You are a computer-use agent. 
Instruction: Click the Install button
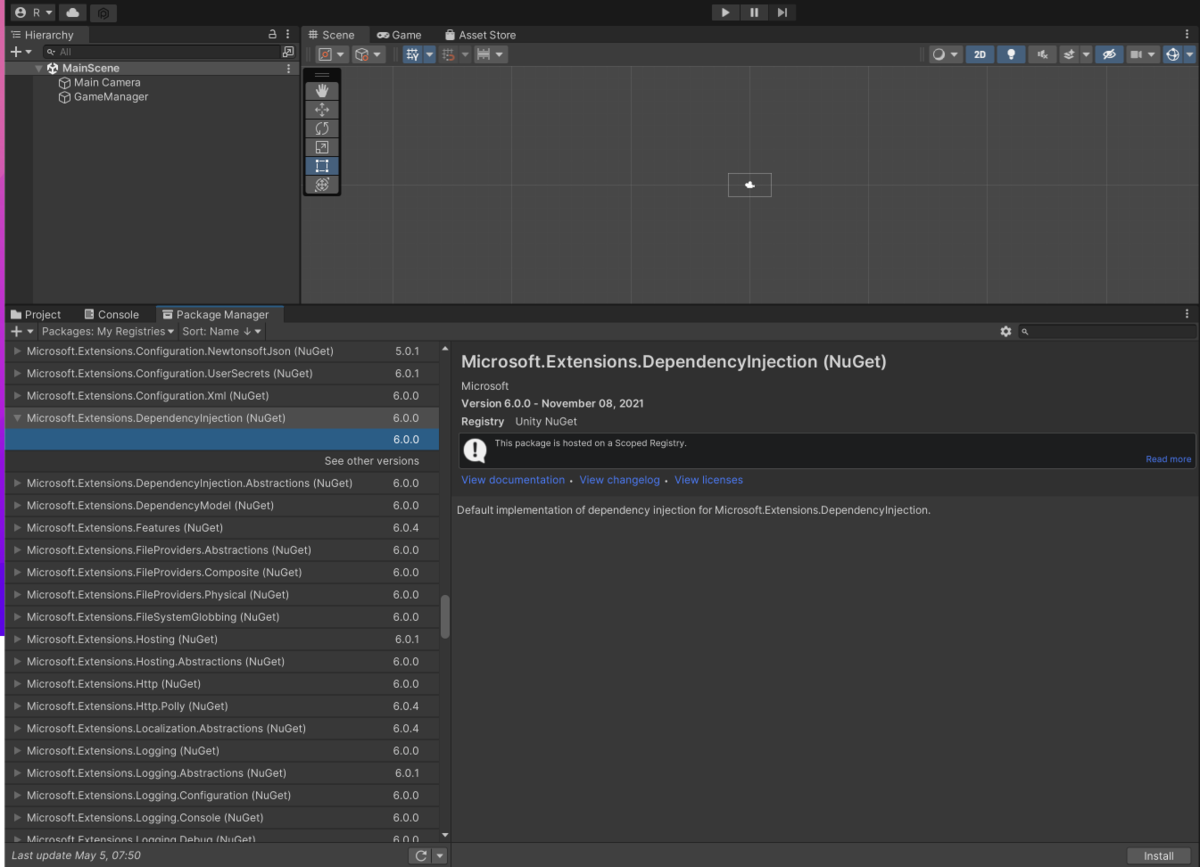pos(1158,855)
